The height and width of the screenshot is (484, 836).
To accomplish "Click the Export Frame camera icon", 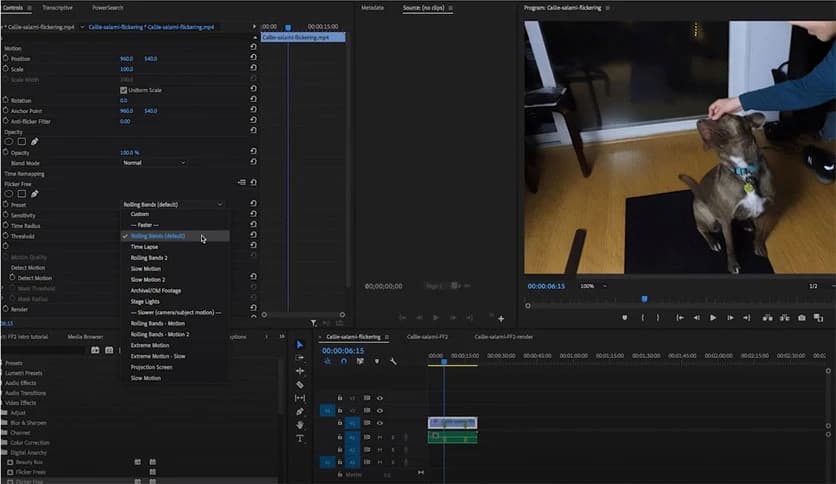I will tap(801, 318).
